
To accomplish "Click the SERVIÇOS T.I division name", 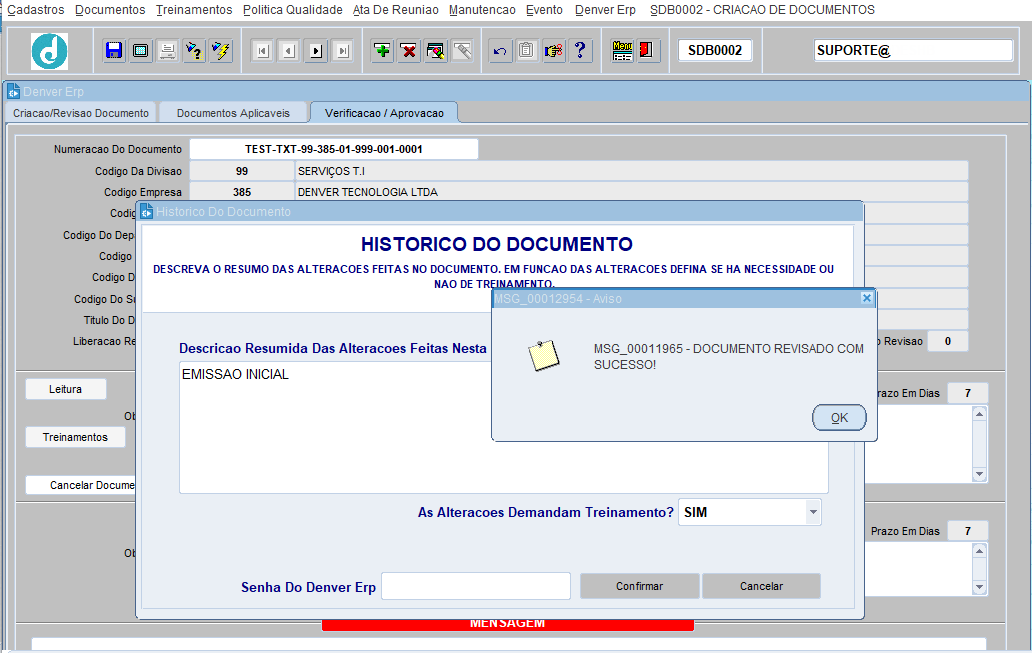I will pos(331,171).
